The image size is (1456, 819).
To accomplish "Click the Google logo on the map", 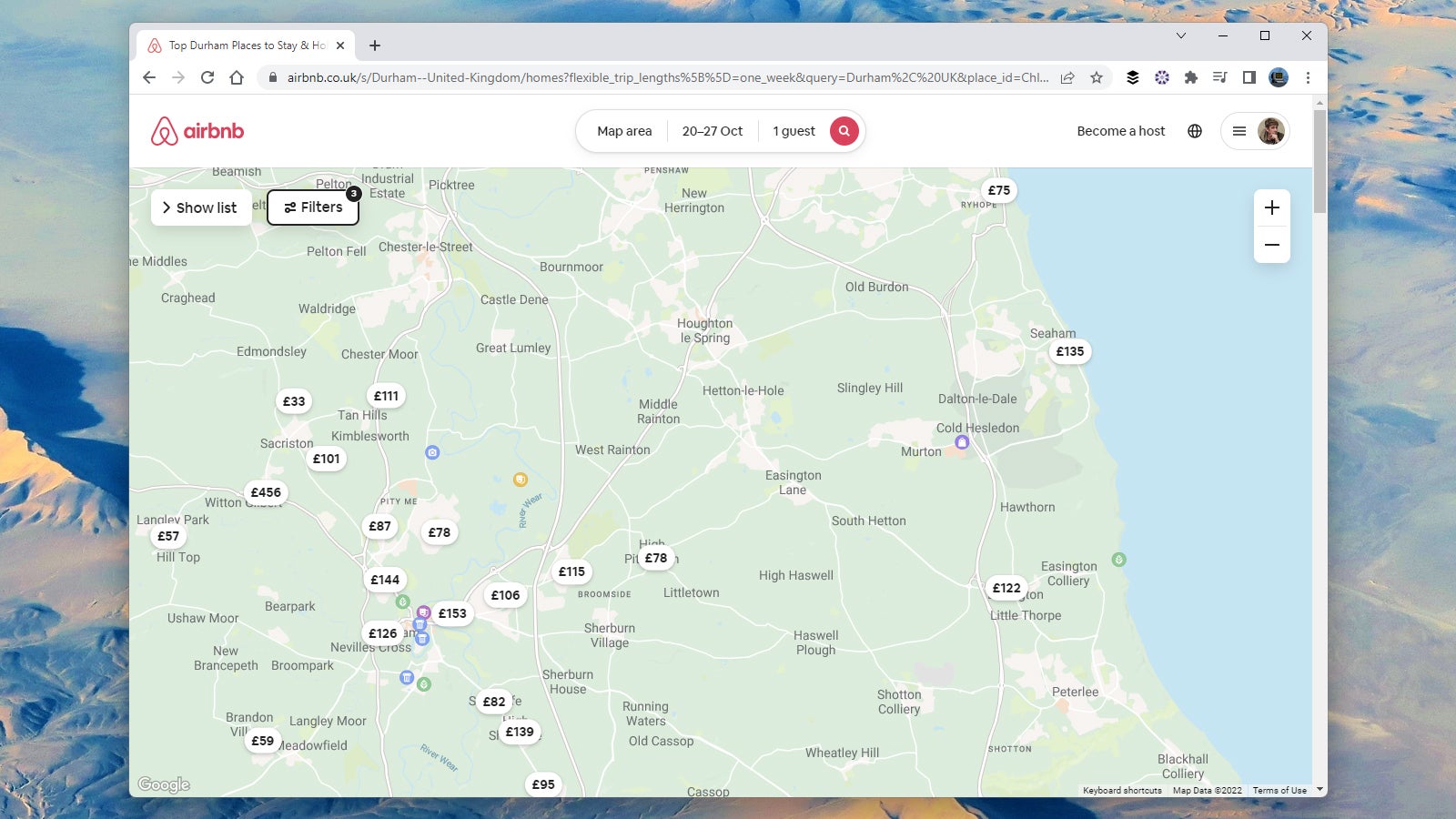I will point(164,784).
